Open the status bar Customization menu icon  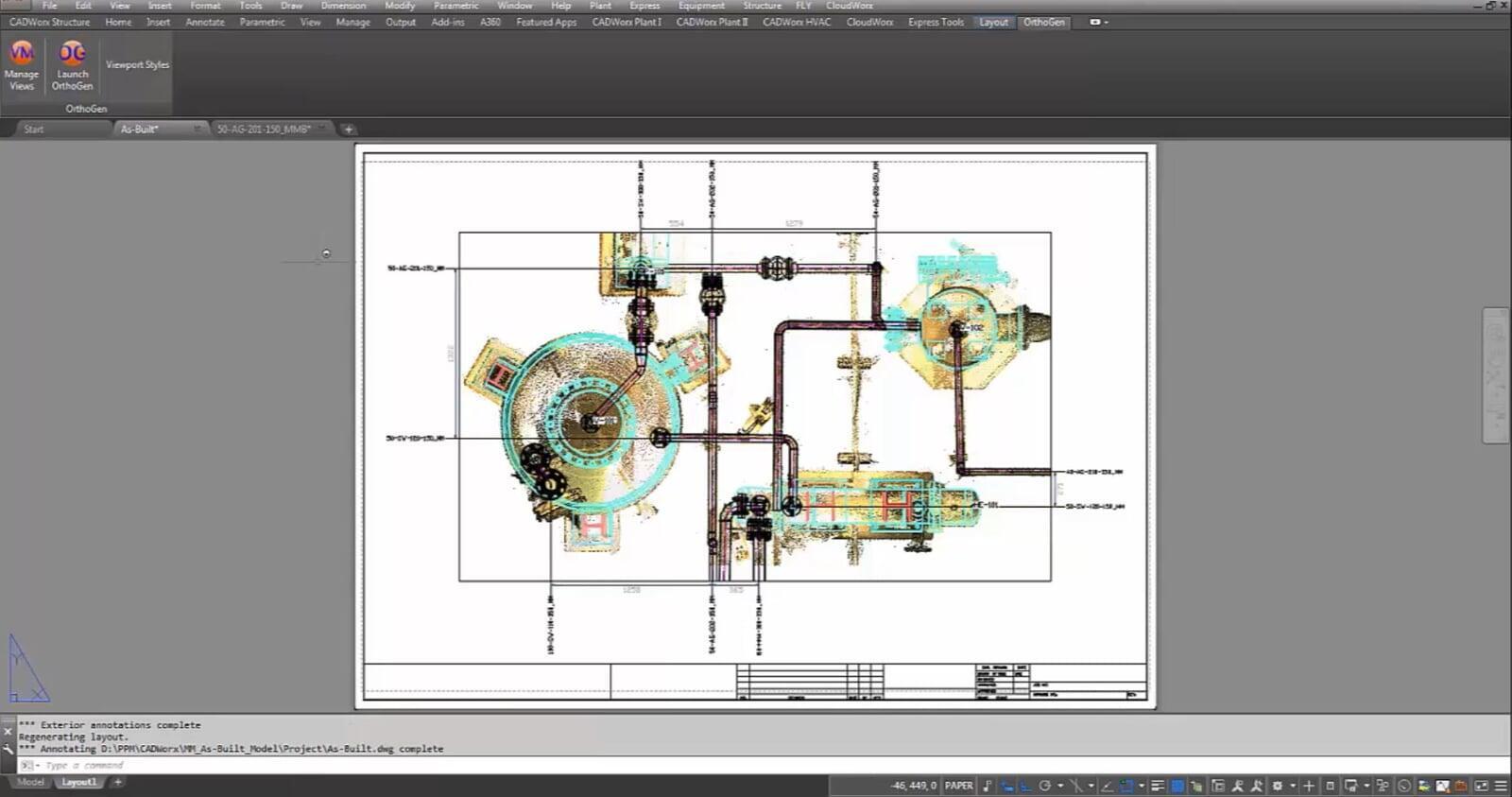(1500, 786)
